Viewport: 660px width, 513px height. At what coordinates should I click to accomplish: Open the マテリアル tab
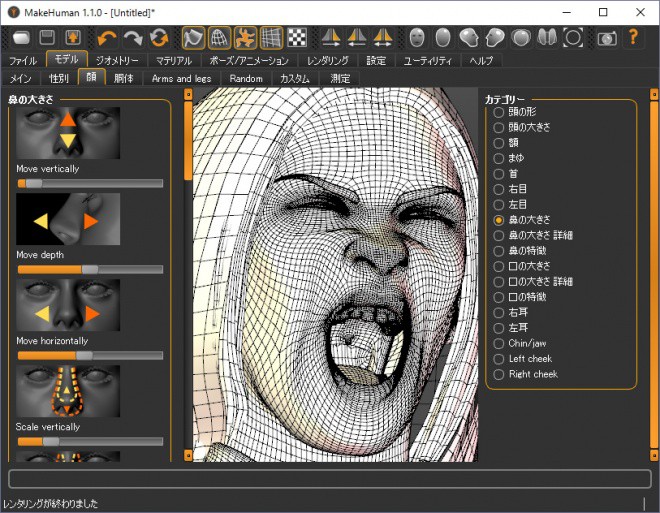click(174, 61)
